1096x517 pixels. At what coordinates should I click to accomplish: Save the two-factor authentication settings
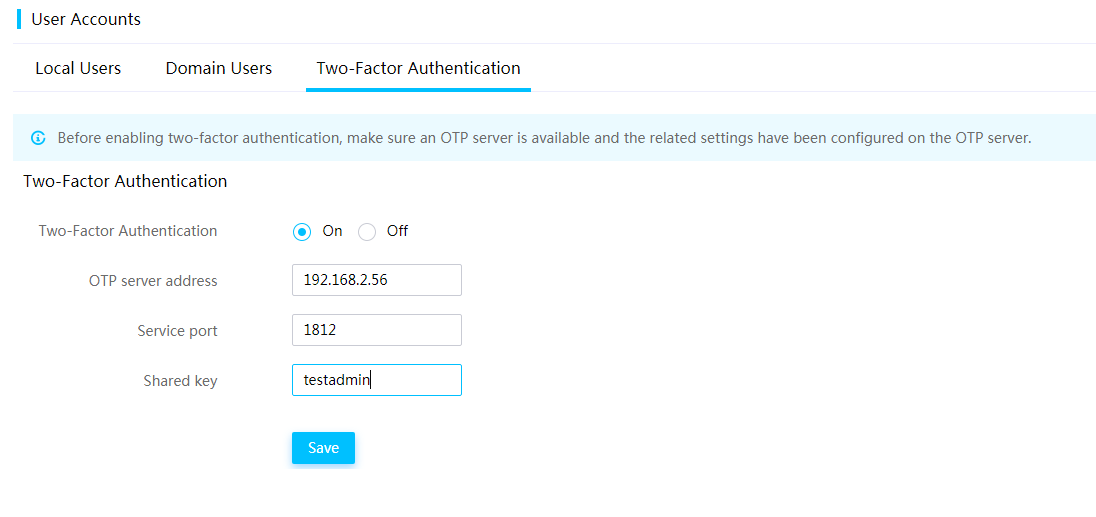[324, 448]
